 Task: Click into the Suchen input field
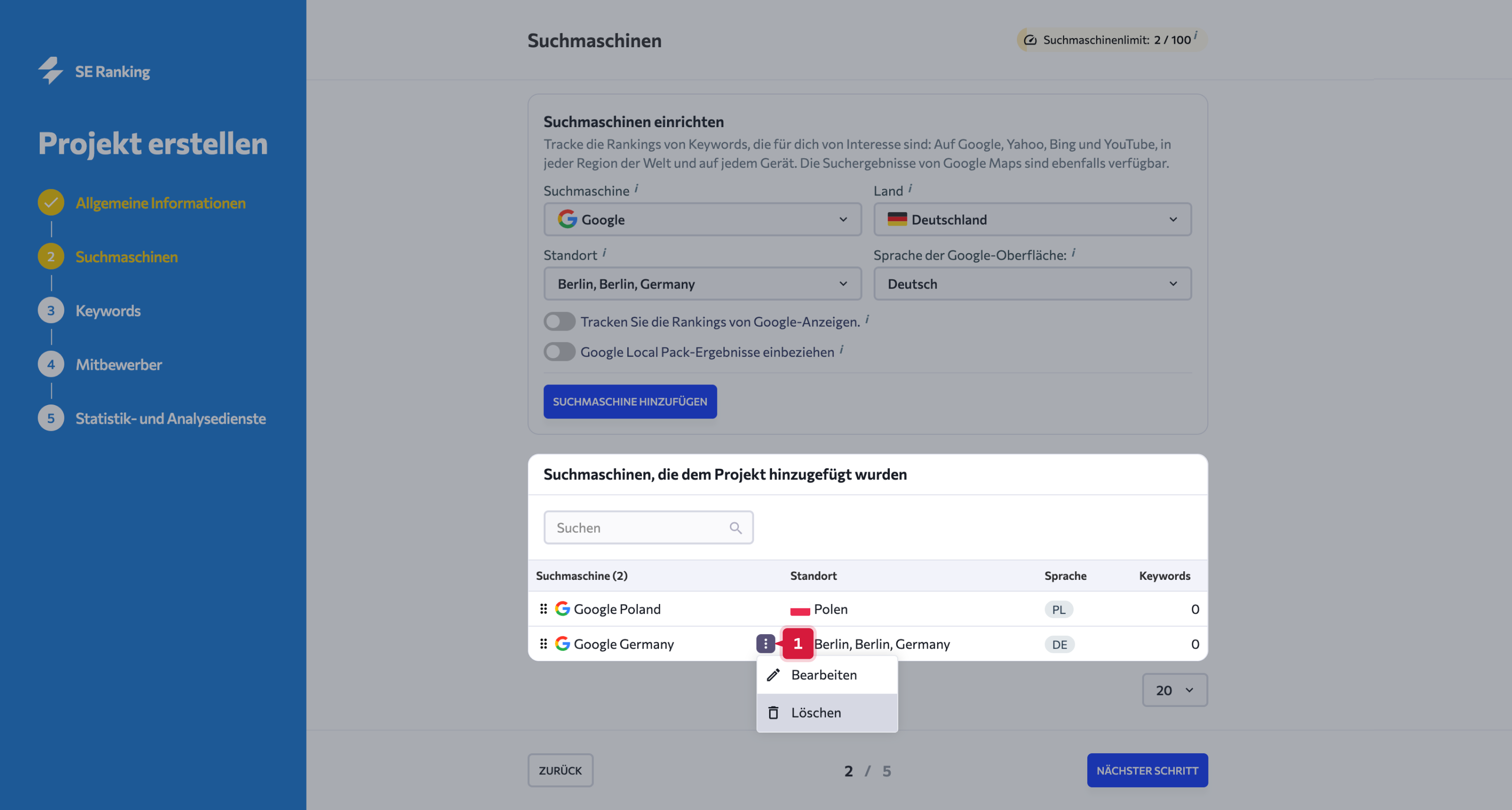pyautogui.click(x=648, y=528)
